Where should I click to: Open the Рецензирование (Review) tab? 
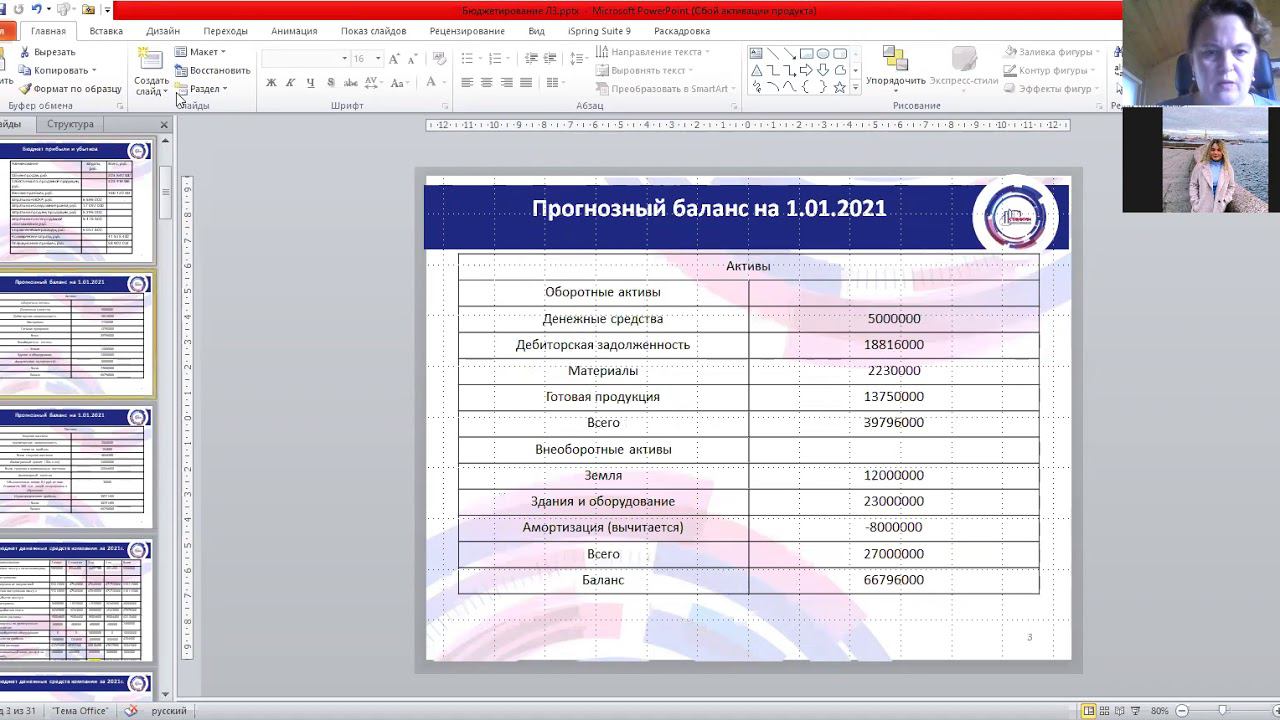click(467, 31)
